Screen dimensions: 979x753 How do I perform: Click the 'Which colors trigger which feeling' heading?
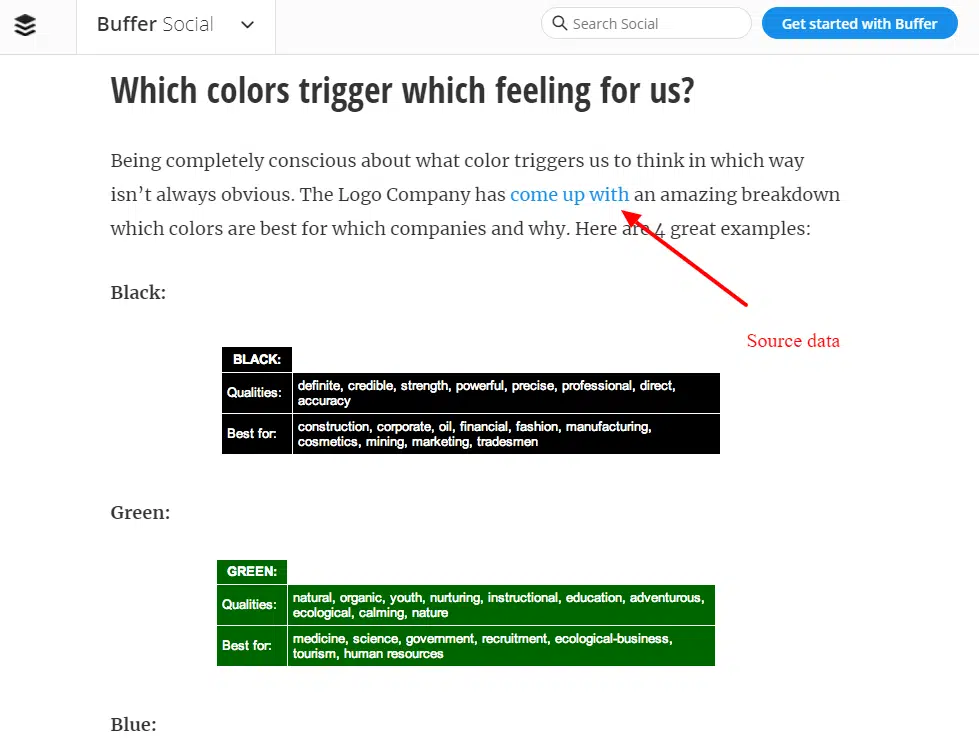(x=402, y=90)
